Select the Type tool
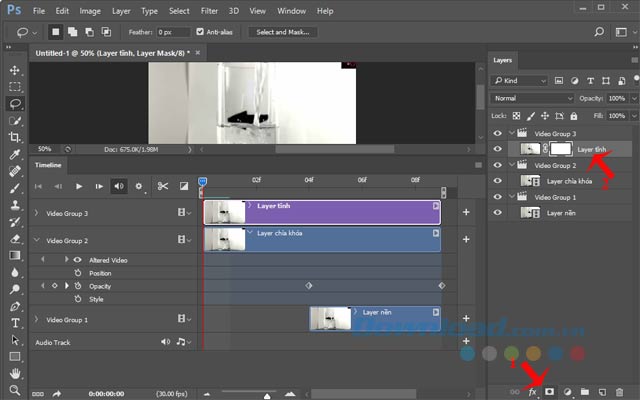 pos(15,323)
